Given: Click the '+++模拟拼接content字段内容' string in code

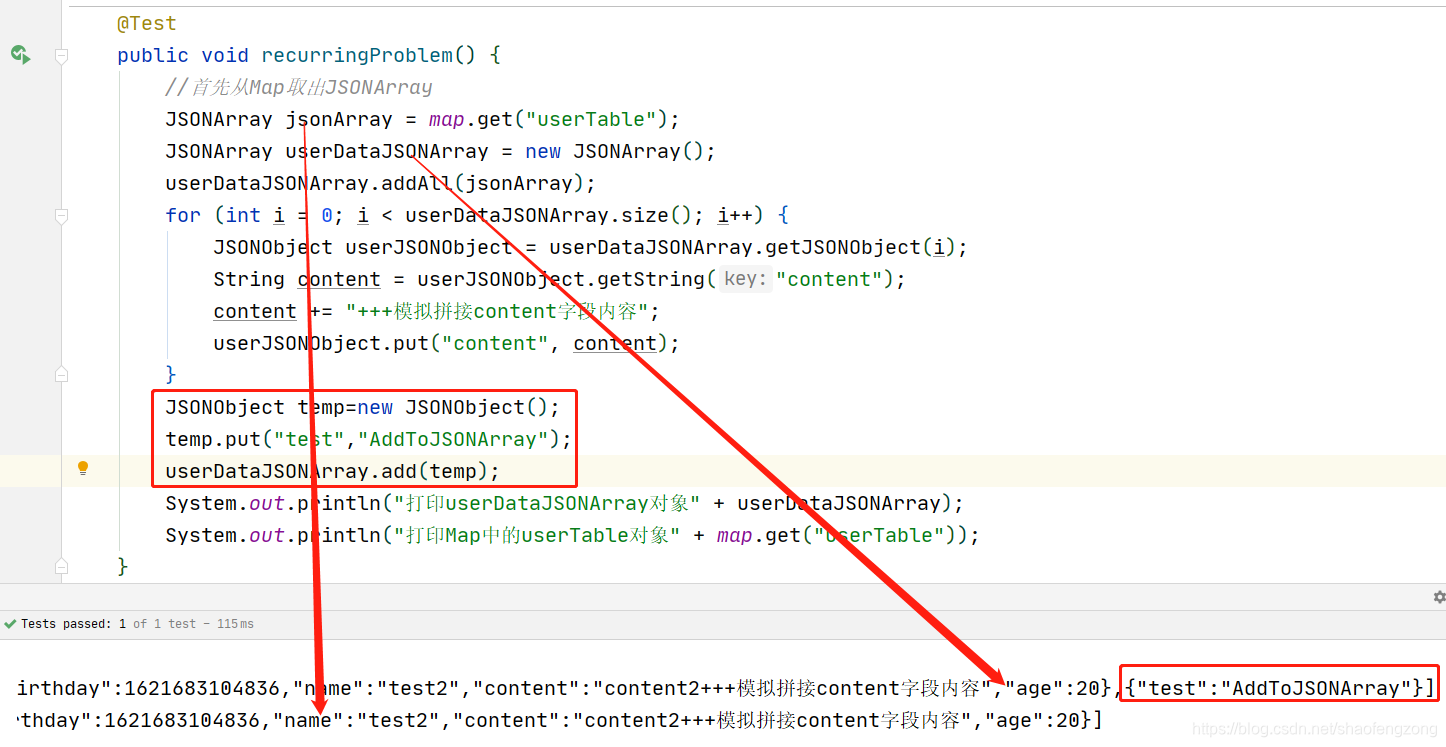Looking at the screenshot, I should pos(496,311).
